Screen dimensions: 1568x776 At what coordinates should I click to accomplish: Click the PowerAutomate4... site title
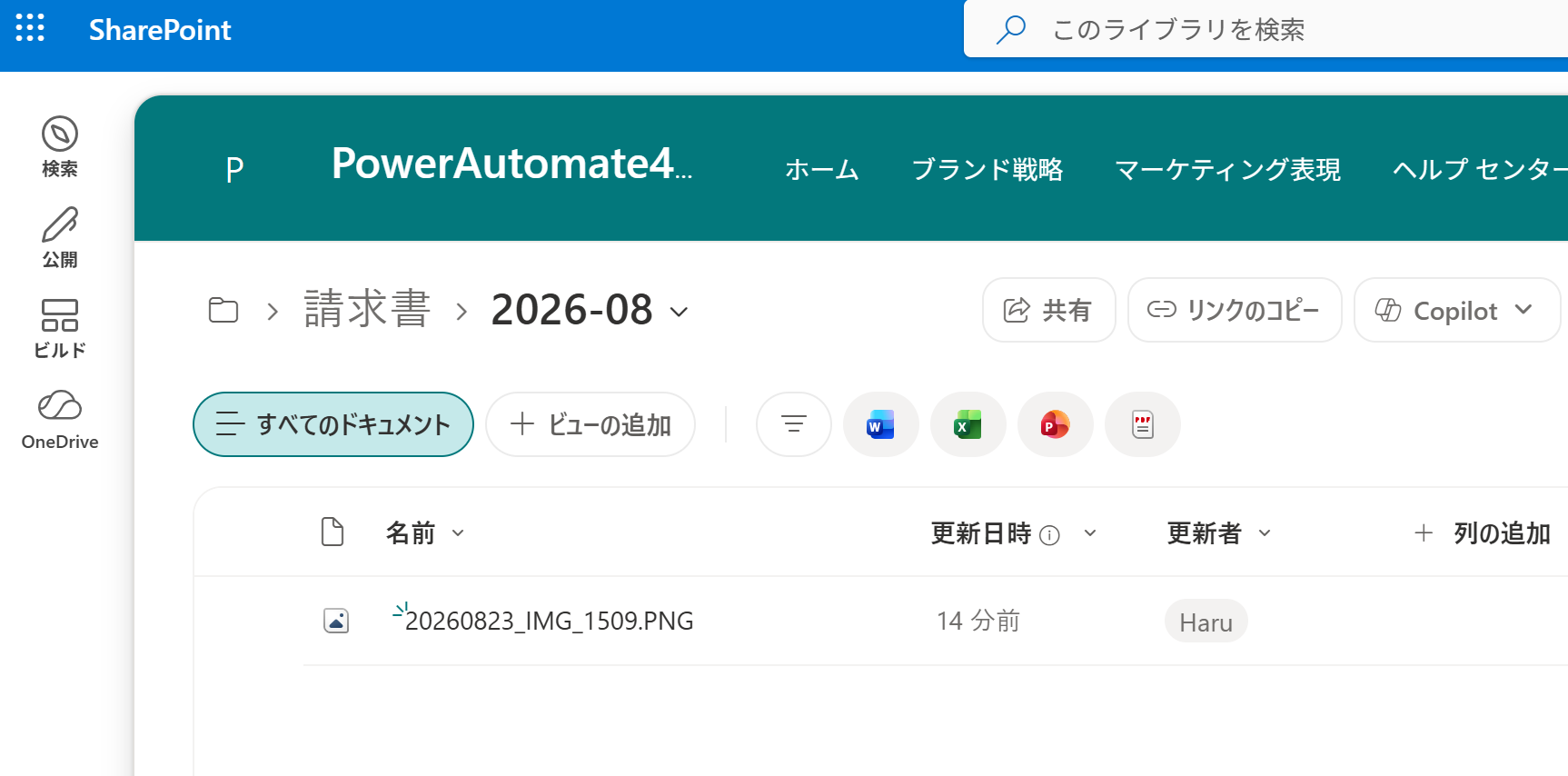pos(512,164)
